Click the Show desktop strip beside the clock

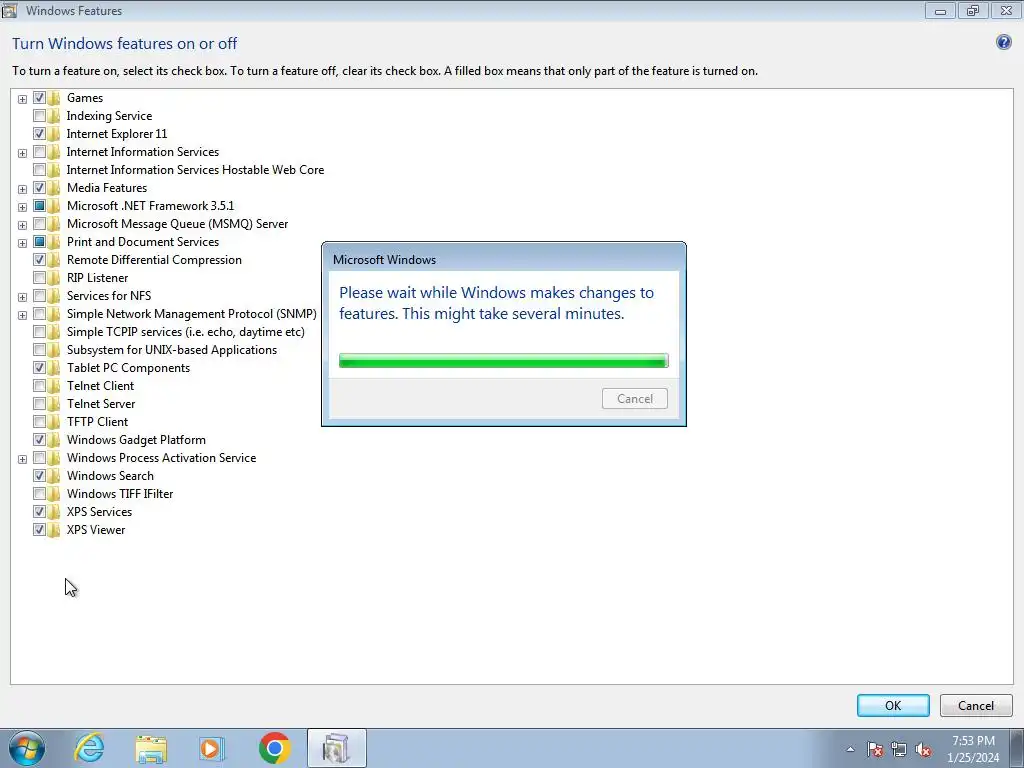pyautogui.click(x=1017, y=748)
